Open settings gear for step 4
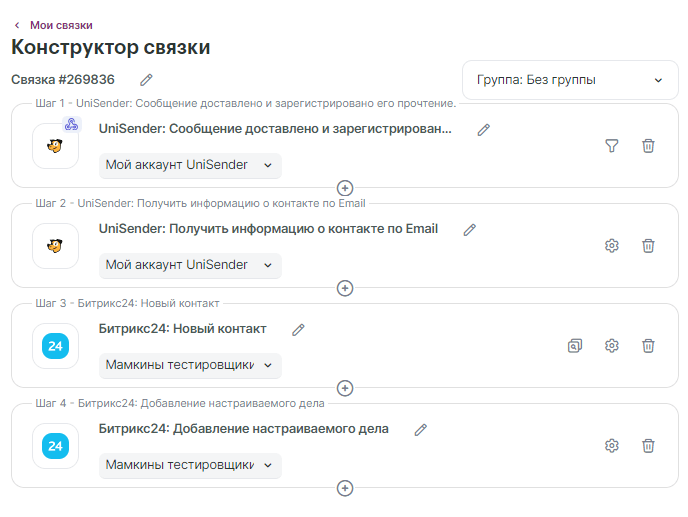Image resolution: width=688 pixels, height=517 pixels. point(612,446)
